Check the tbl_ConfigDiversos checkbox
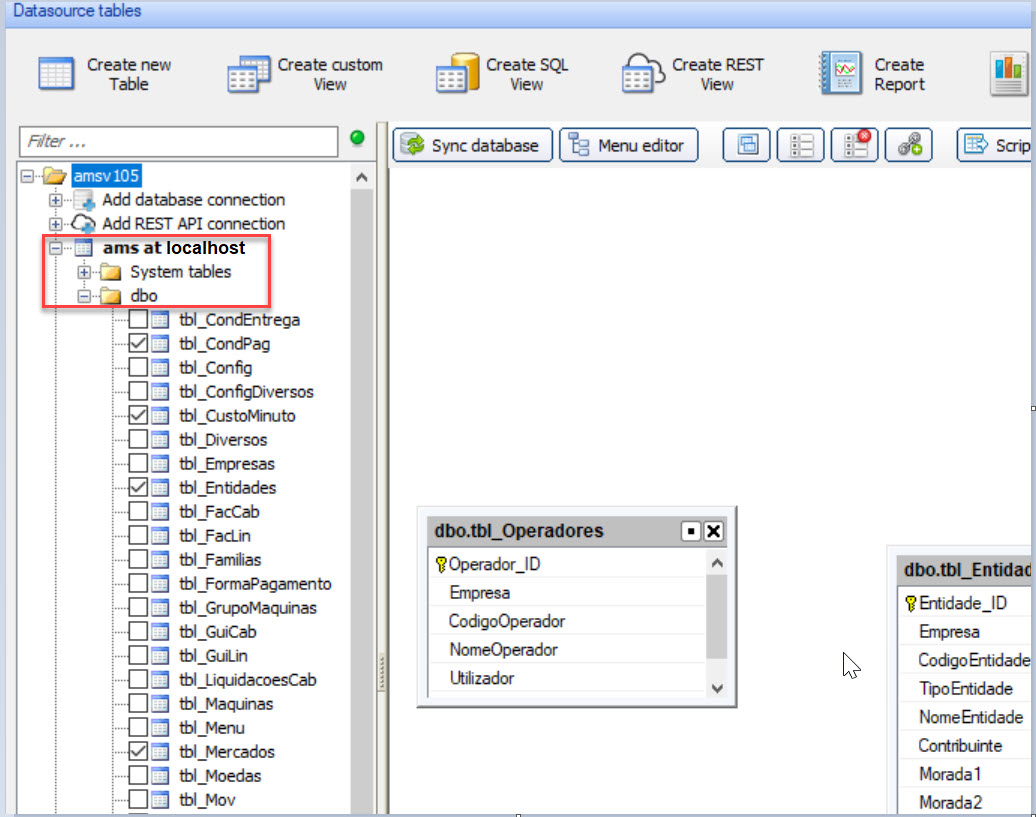This screenshot has height=817, width=1036. coord(138,392)
